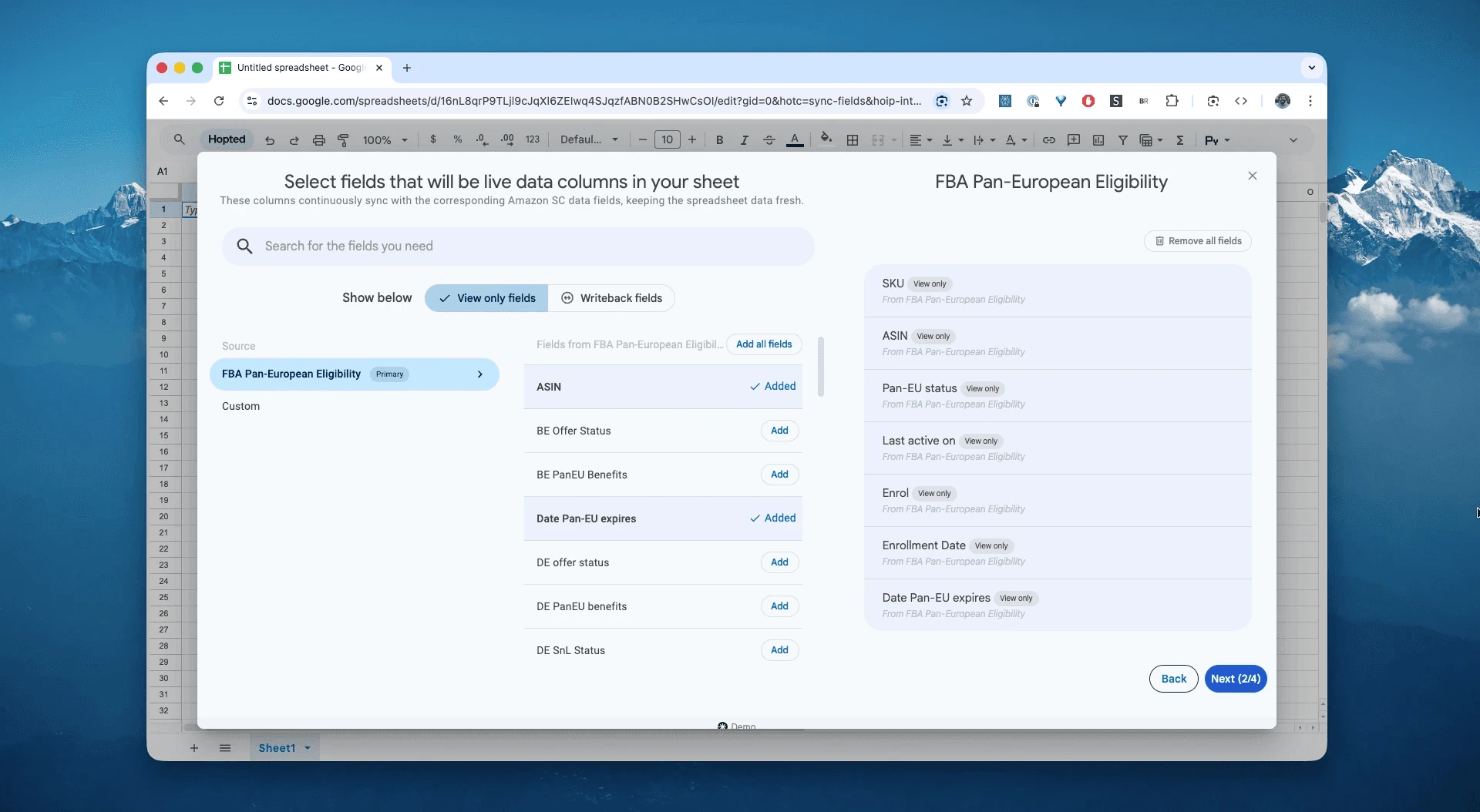Switch to Untitled spreadsheet browser tab

(x=301, y=68)
